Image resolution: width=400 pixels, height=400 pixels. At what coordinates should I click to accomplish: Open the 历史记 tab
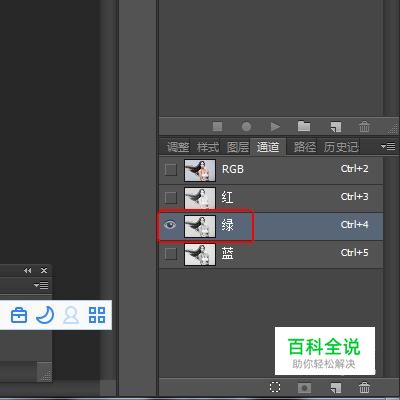(341, 147)
